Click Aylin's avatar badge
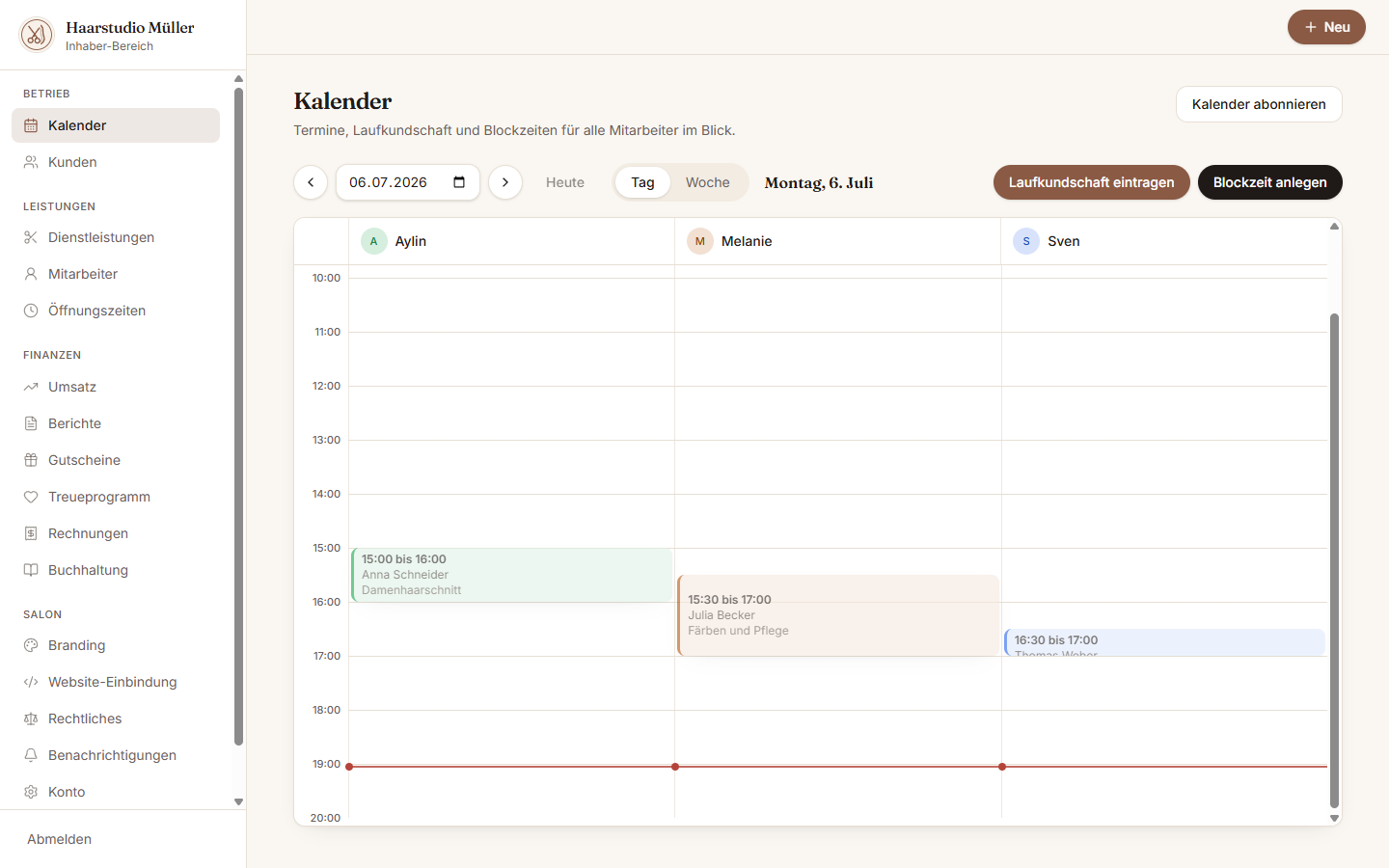This screenshot has width=1389, height=868. click(374, 241)
